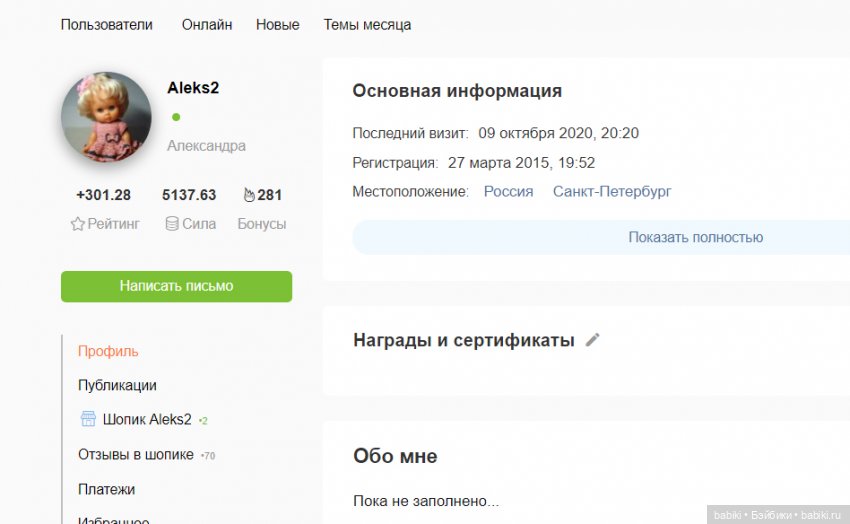Click the pencil edit icon beside Награды и сертификаты
The height and width of the screenshot is (524, 850).
coord(593,340)
